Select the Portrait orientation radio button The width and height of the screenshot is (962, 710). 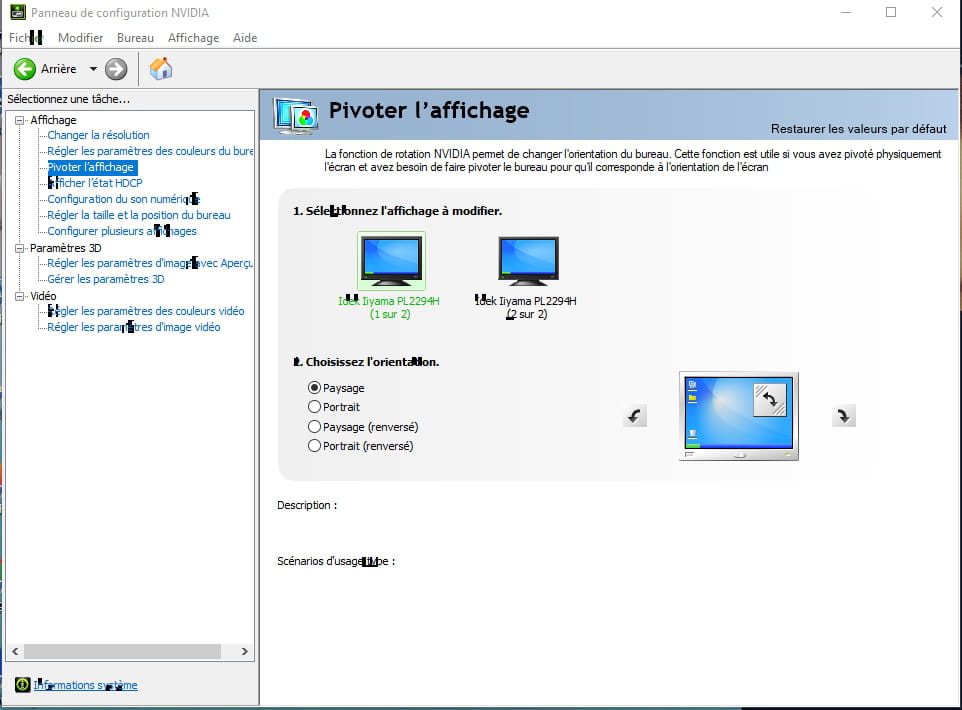314,407
